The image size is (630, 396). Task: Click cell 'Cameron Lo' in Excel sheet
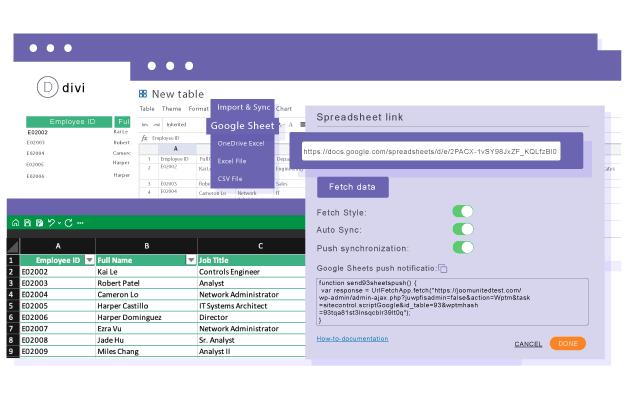pyautogui.click(x=146, y=294)
